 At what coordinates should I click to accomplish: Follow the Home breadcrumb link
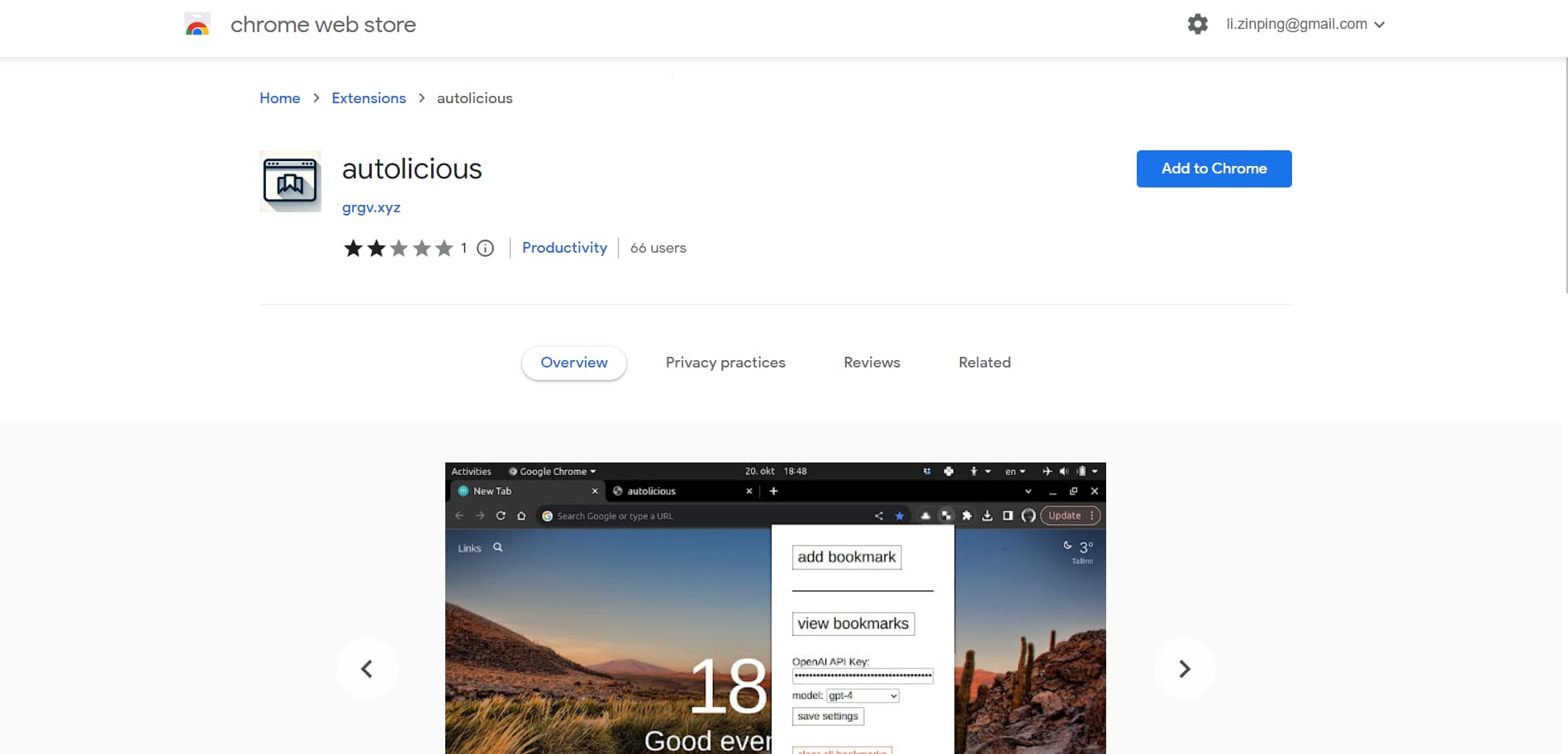[x=280, y=98]
